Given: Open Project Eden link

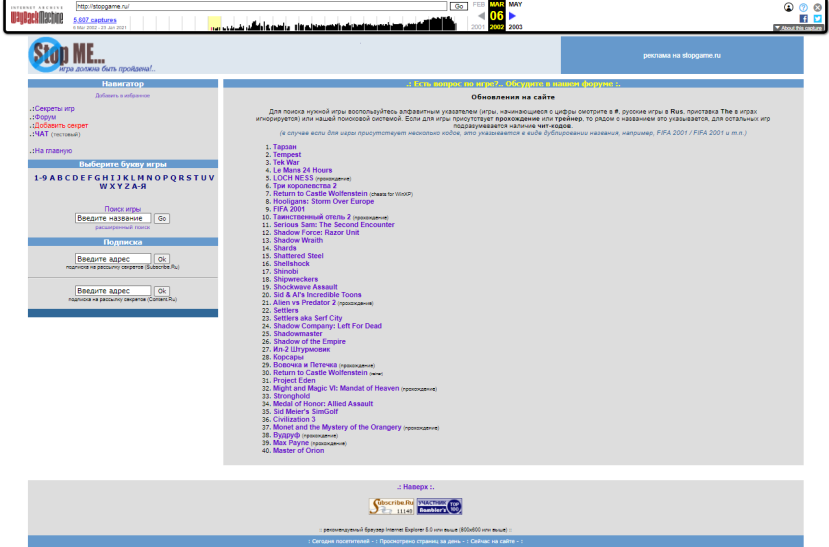Looking at the screenshot, I should (294, 381).
